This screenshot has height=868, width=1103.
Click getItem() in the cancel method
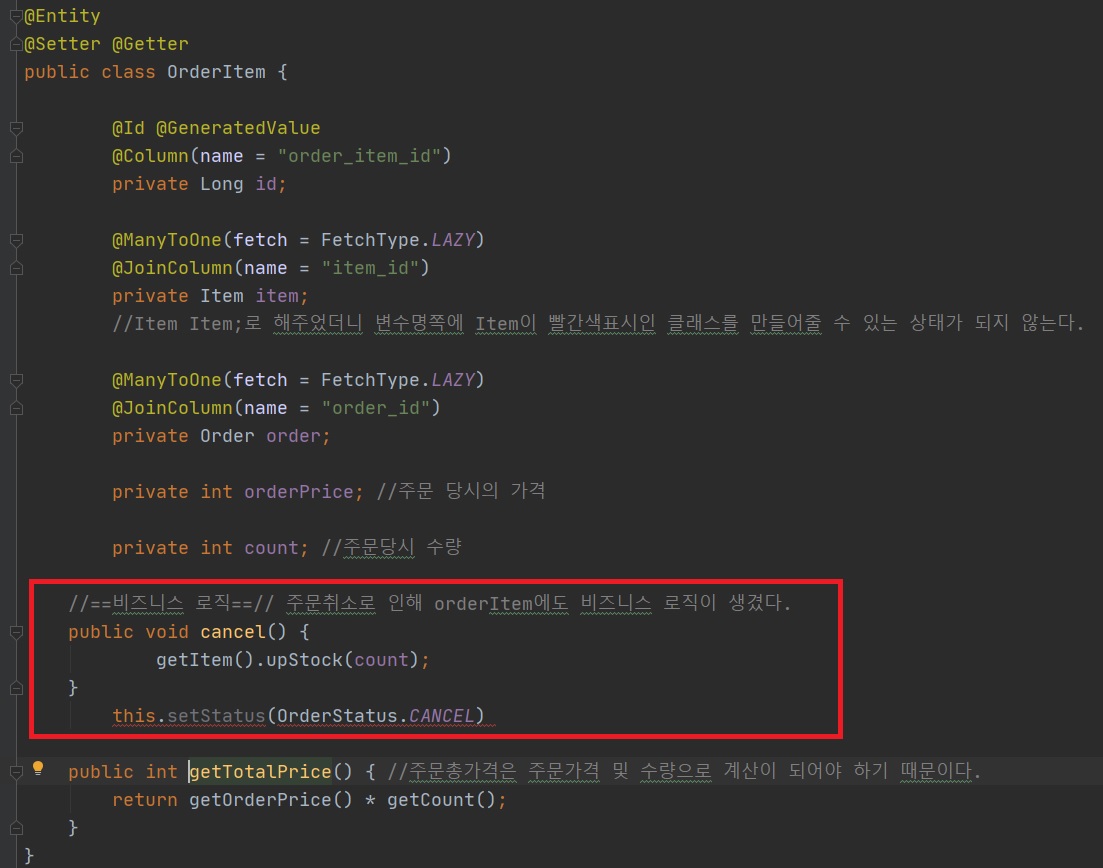tap(205, 659)
